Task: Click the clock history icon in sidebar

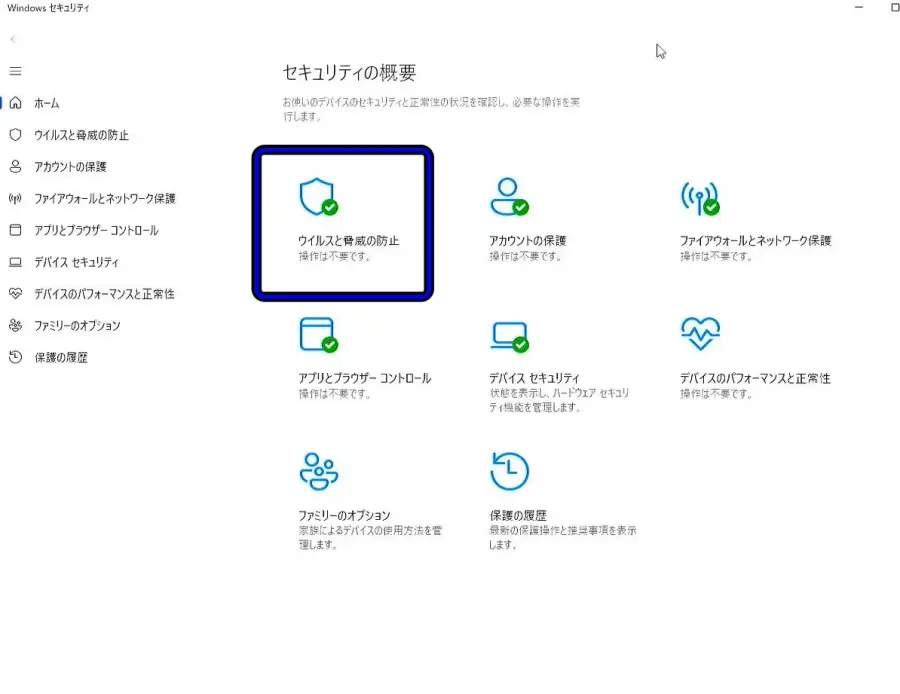Action: click(x=15, y=357)
